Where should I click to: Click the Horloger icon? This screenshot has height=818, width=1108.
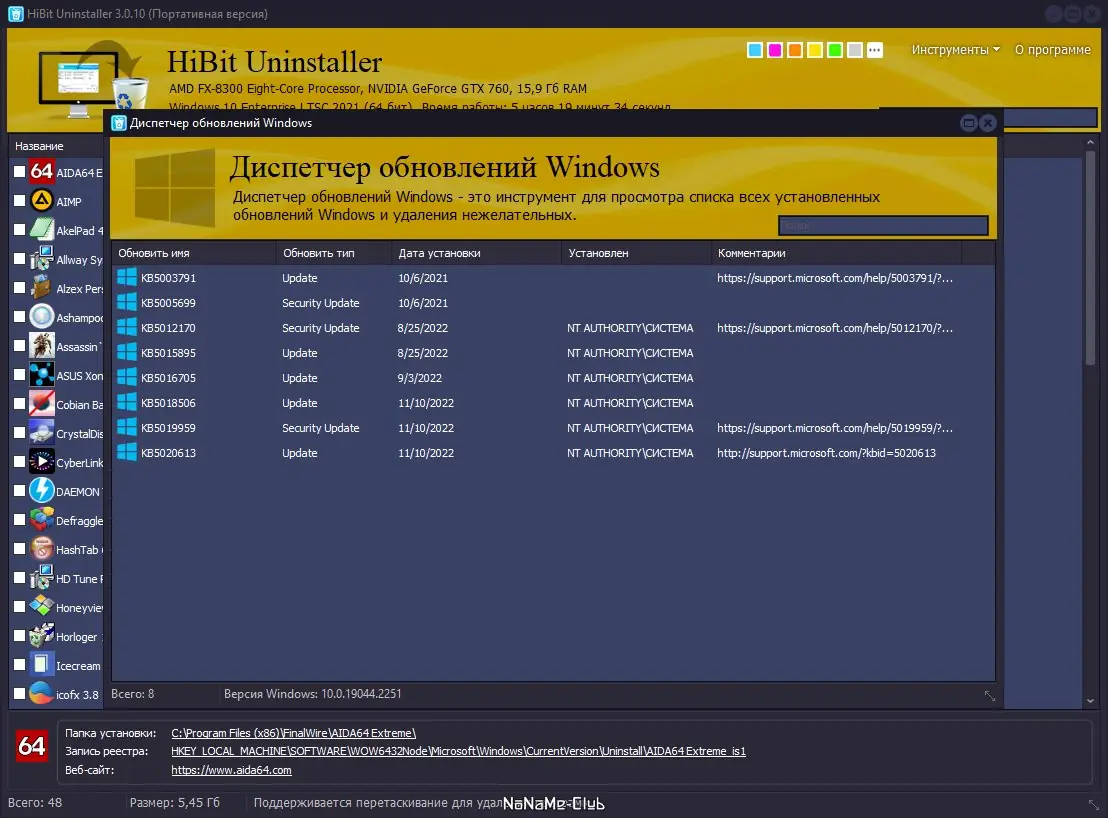pyautogui.click(x=42, y=635)
